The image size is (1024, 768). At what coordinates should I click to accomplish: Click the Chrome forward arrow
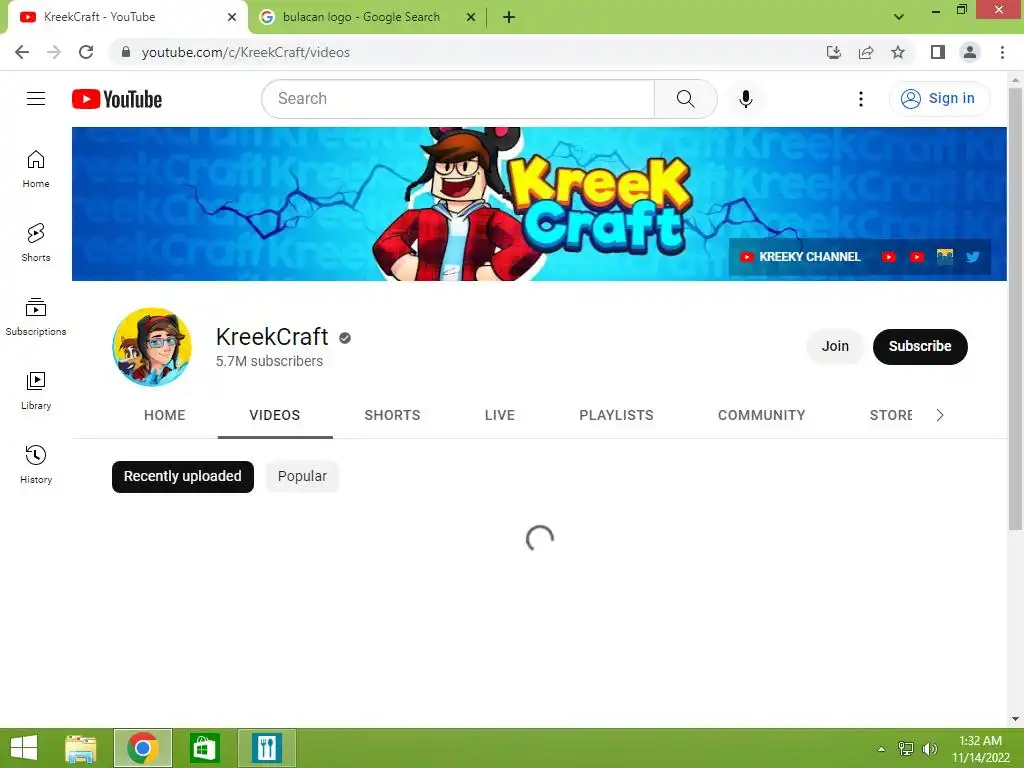[54, 52]
